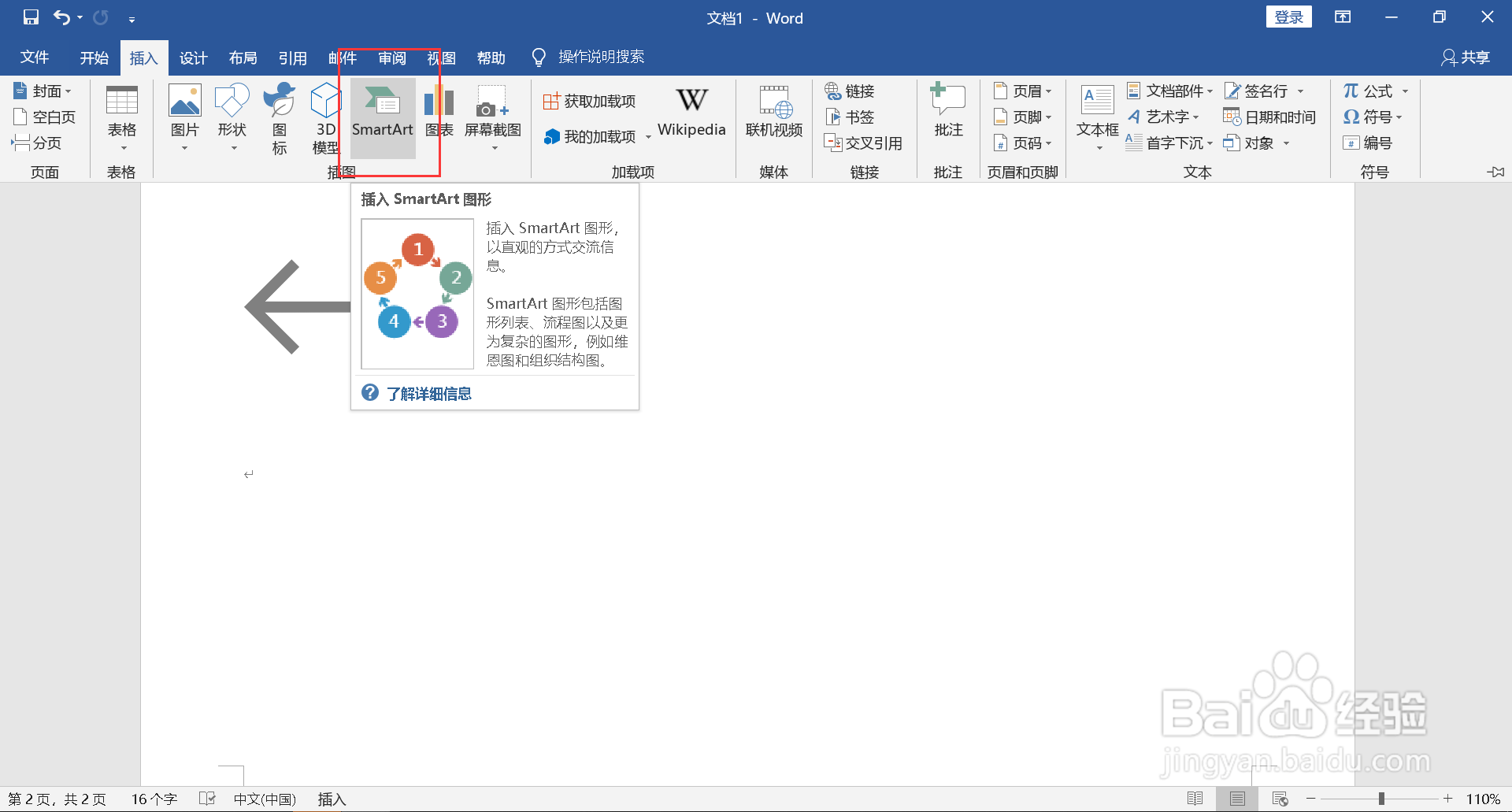
Task: Insert Numbering (编号) symbol
Action: 1368,143
